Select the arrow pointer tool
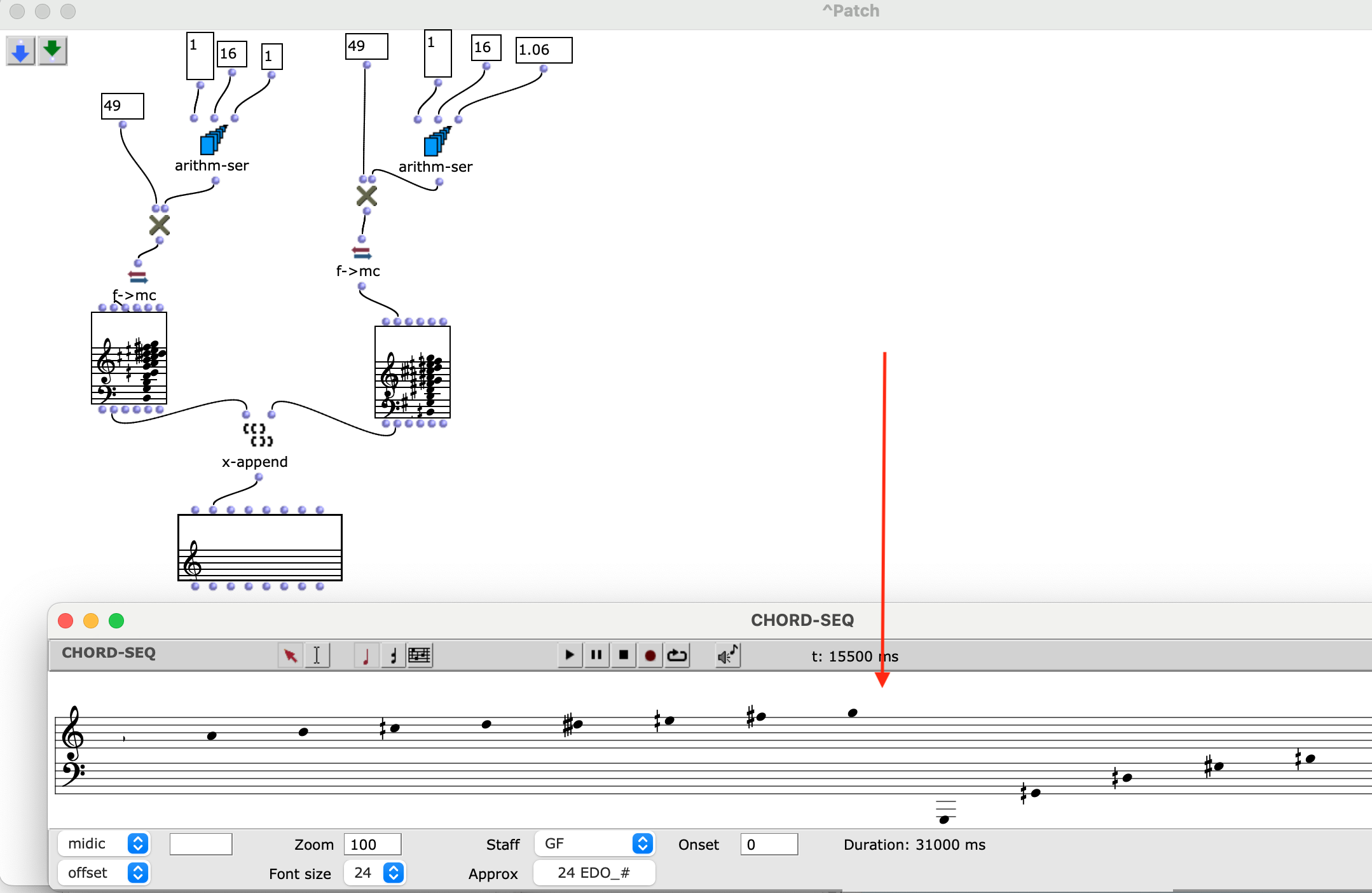The image size is (1372, 893). [291, 656]
